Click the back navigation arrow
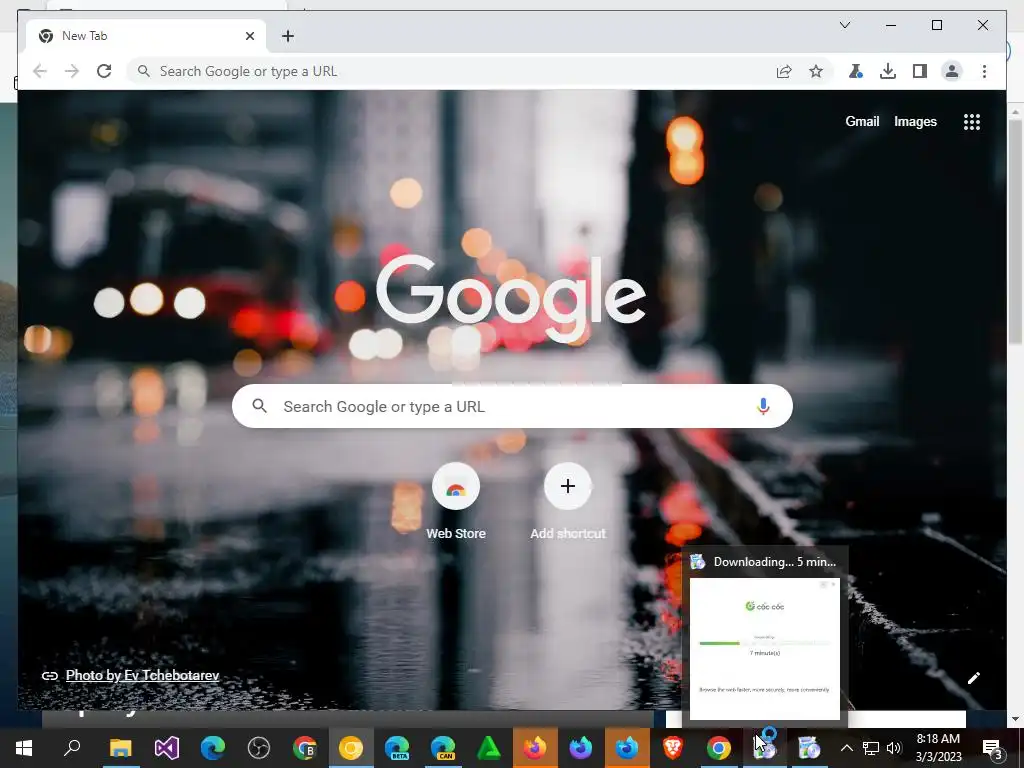Screen dimensions: 1024x768 [x=40, y=71]
